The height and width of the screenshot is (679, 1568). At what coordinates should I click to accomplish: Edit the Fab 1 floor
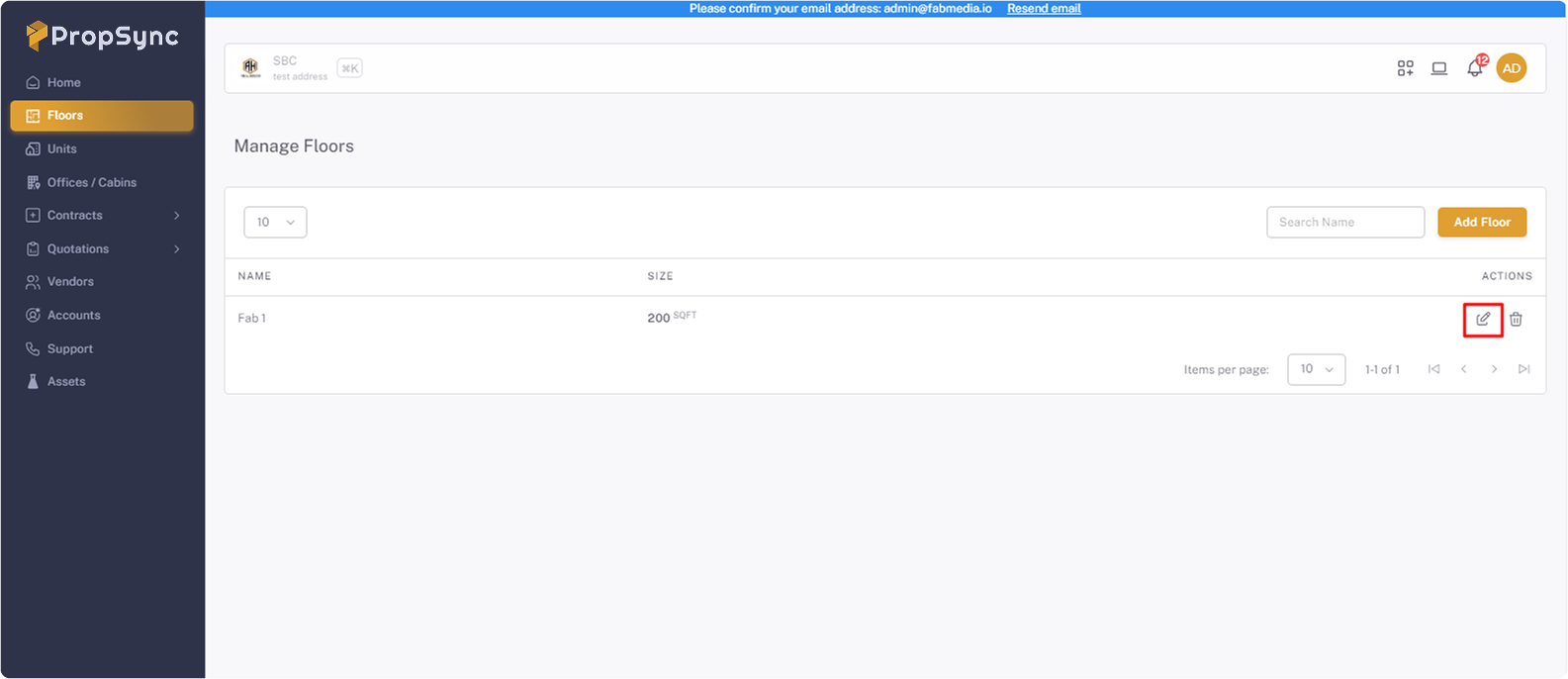tap(1483, 319)
